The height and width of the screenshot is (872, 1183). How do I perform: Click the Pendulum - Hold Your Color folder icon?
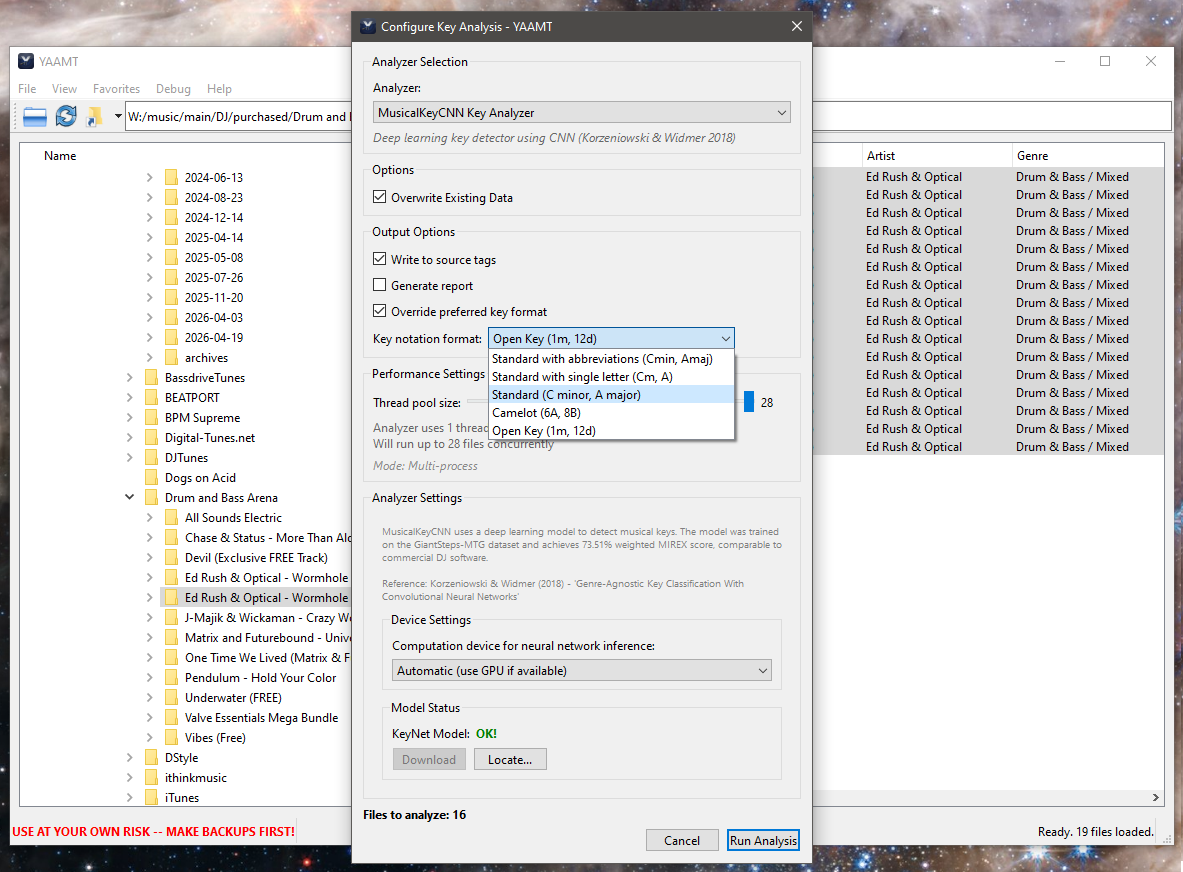click(x=171, y=677)
